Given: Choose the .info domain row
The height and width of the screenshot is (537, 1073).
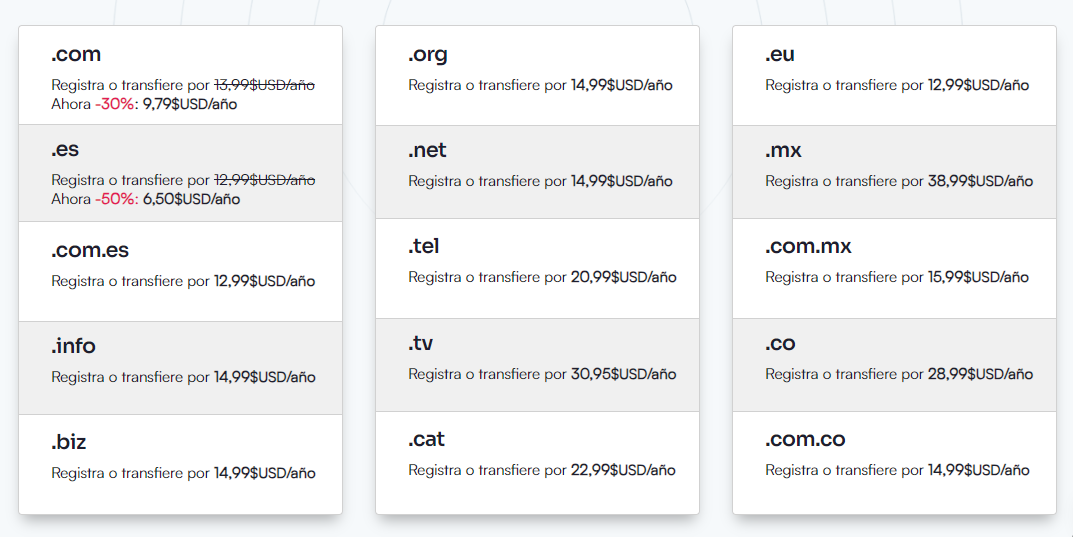Looking at the screenshot, I should coord(181,368).
